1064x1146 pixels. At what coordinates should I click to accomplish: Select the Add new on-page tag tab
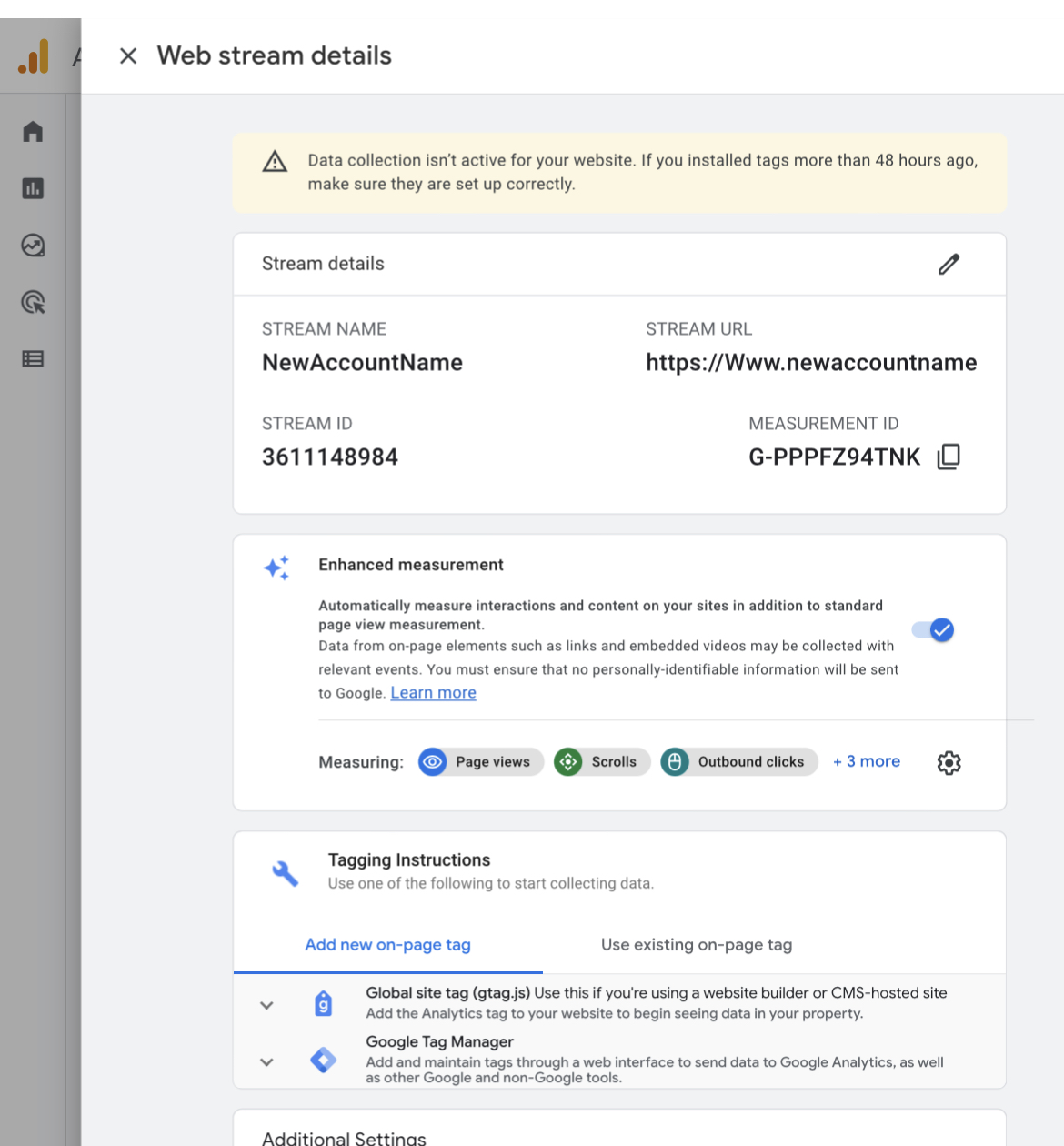point(387,945)
